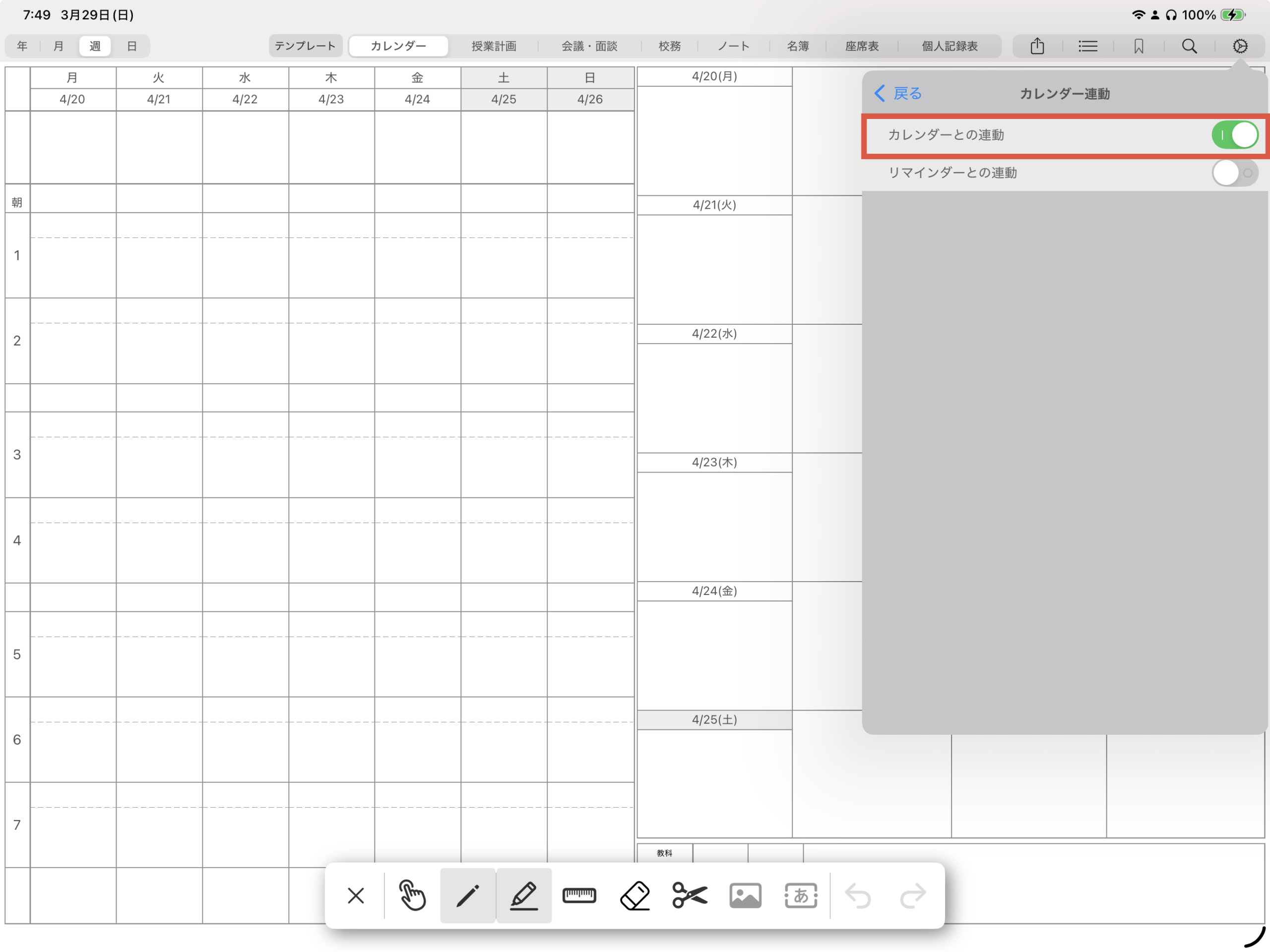This screenshot has width=1270, height=952.
Task: Switch to 授業計画 tab
Action: coord(494,46)
